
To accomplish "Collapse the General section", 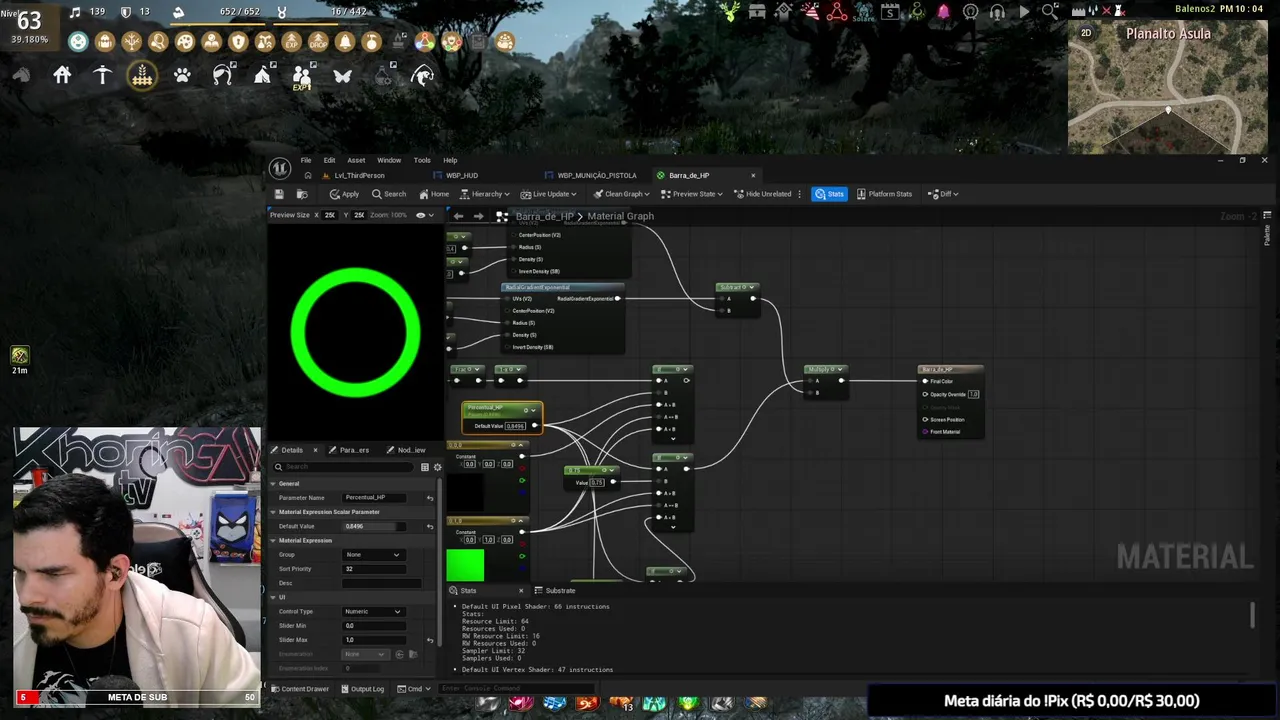I will (272, 484).
